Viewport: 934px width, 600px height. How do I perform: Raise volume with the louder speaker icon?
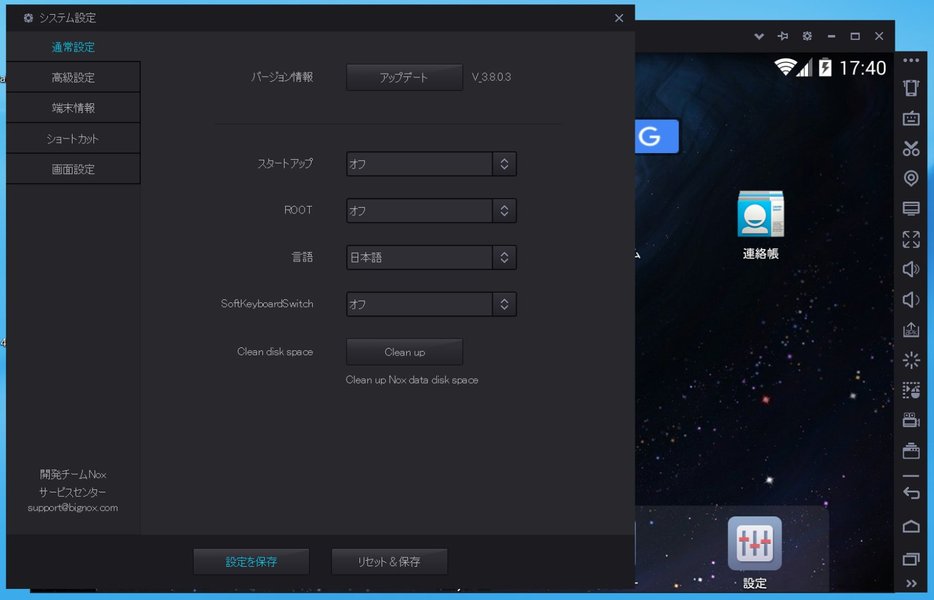(x=911, y=269)
